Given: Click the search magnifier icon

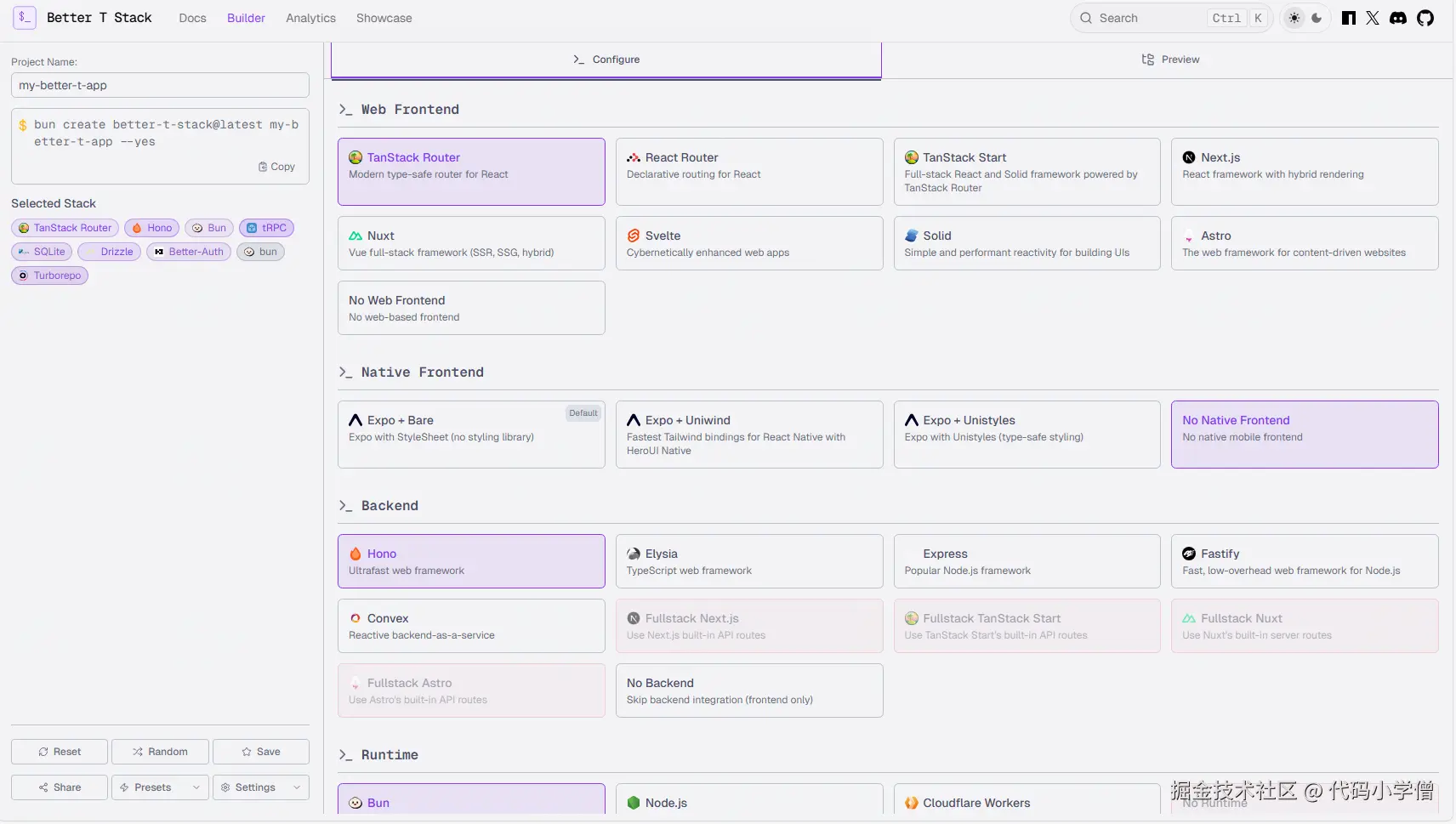Looking at the screenshot, I should [1086, 18].
